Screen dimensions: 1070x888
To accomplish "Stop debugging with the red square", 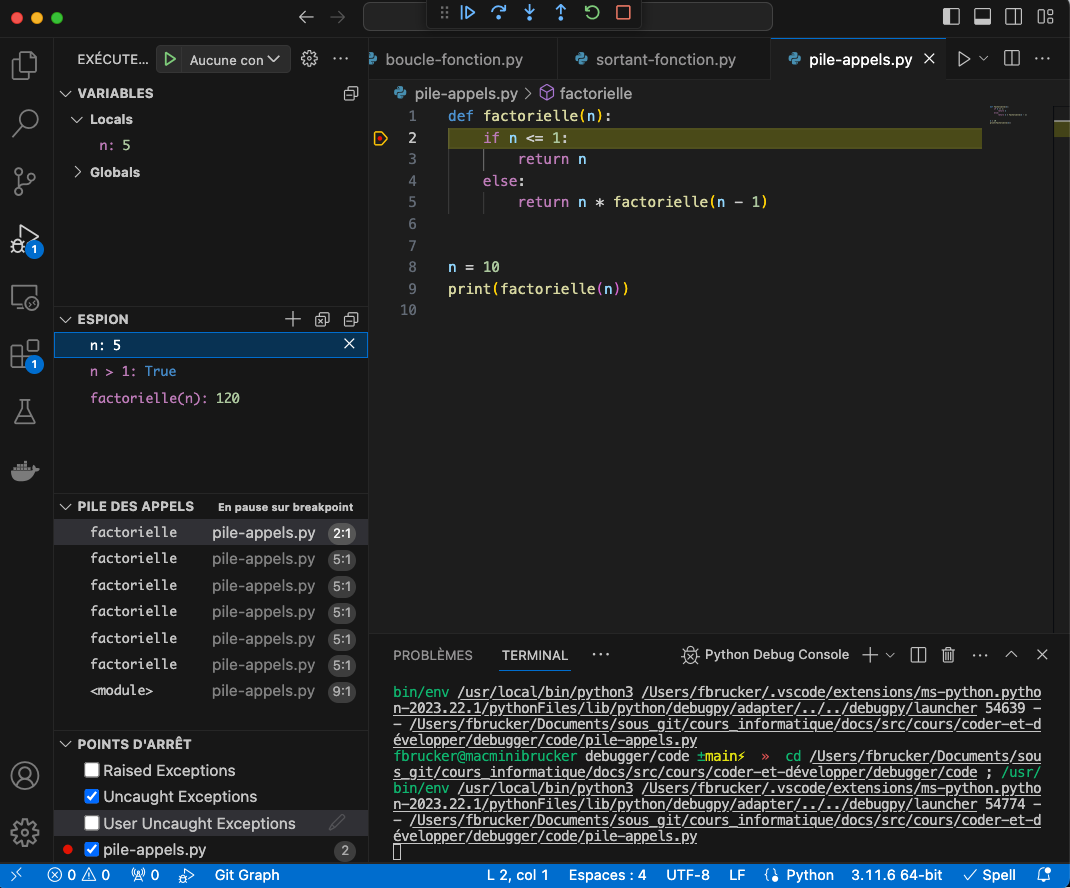I will point(623,13).
